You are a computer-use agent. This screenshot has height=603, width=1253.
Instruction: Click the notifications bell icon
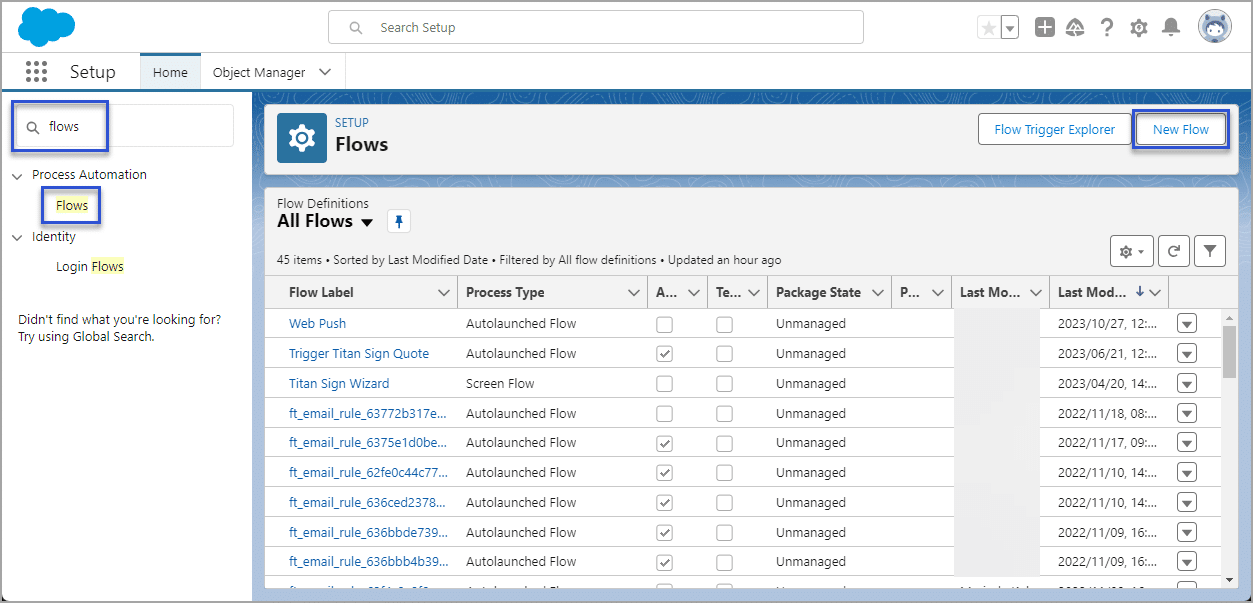1170,28
